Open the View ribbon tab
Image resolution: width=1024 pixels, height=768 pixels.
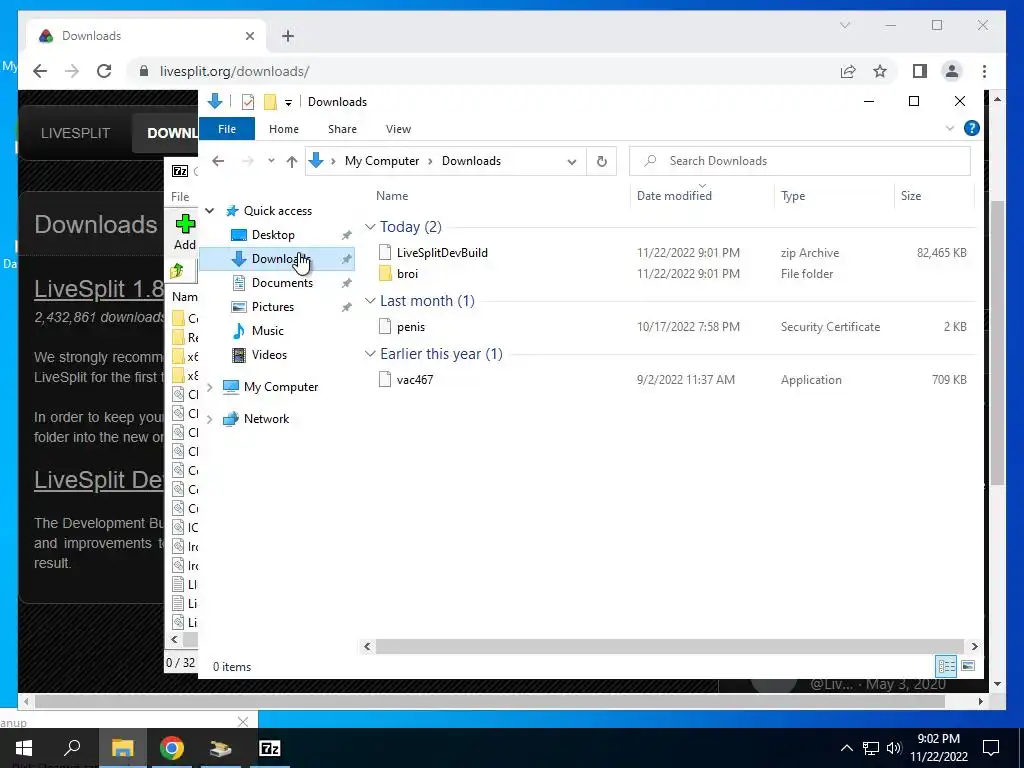coord(398,129)
